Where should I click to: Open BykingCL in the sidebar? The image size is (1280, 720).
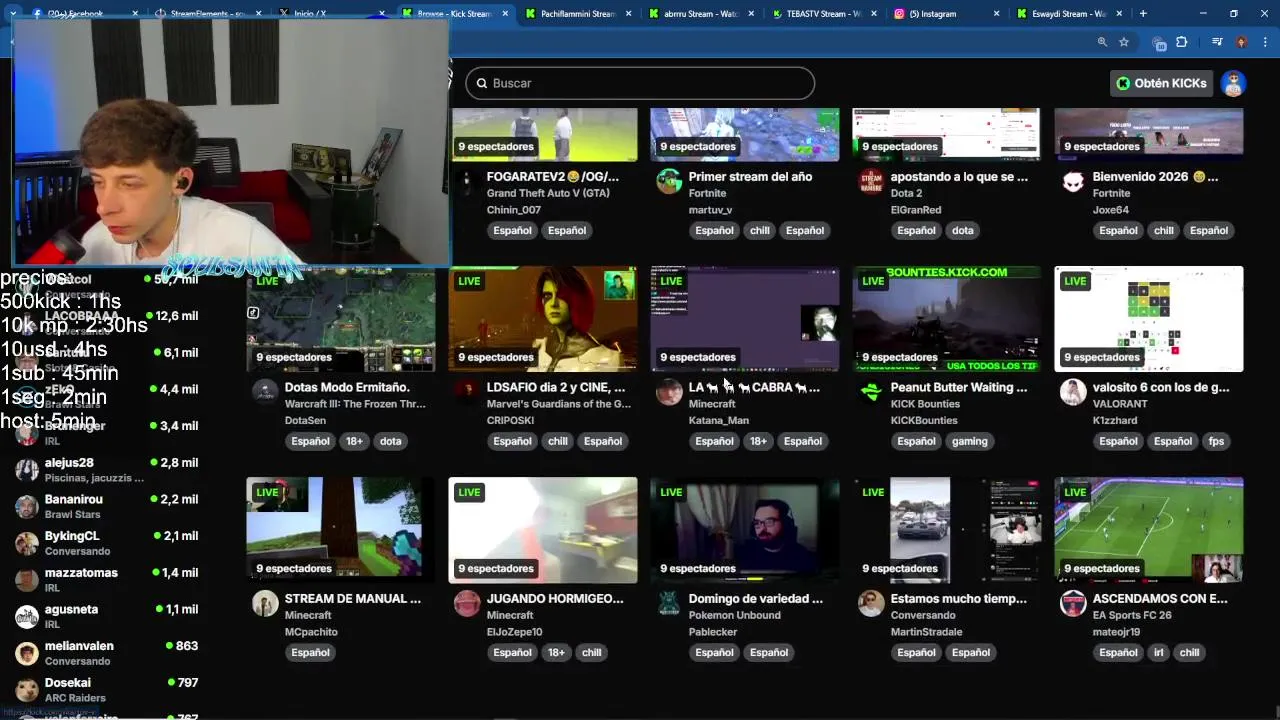107,543
